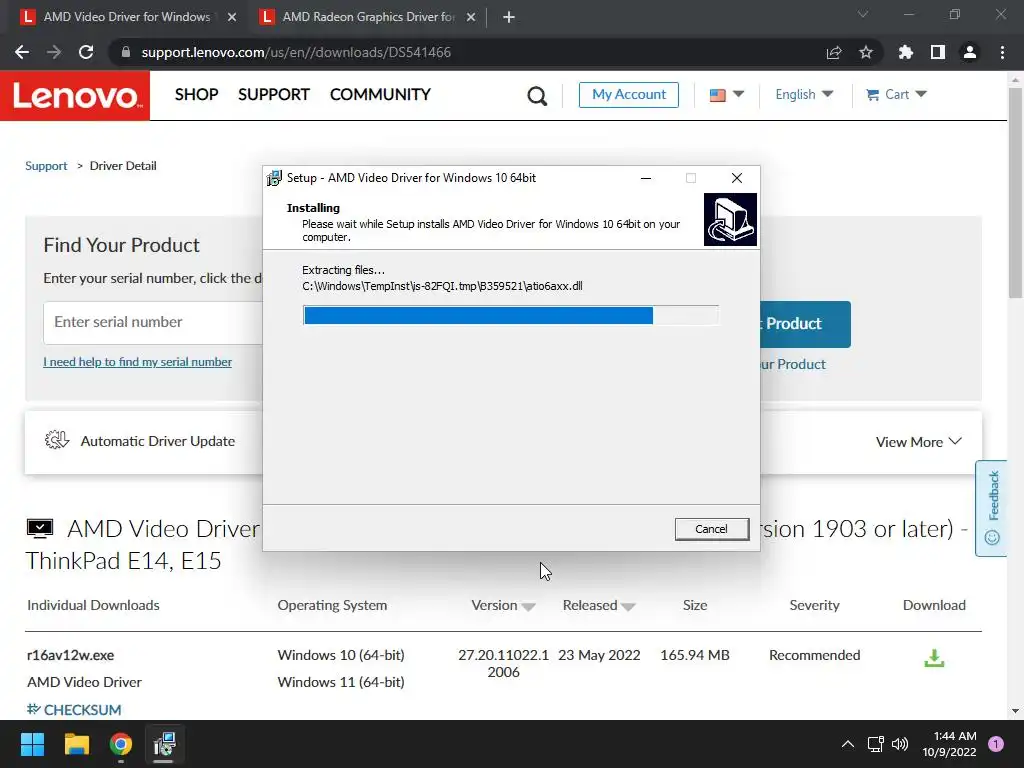Close the AMD Radeon Graphics Driver tab
1024x768 pixels.
tap(471, 18)
